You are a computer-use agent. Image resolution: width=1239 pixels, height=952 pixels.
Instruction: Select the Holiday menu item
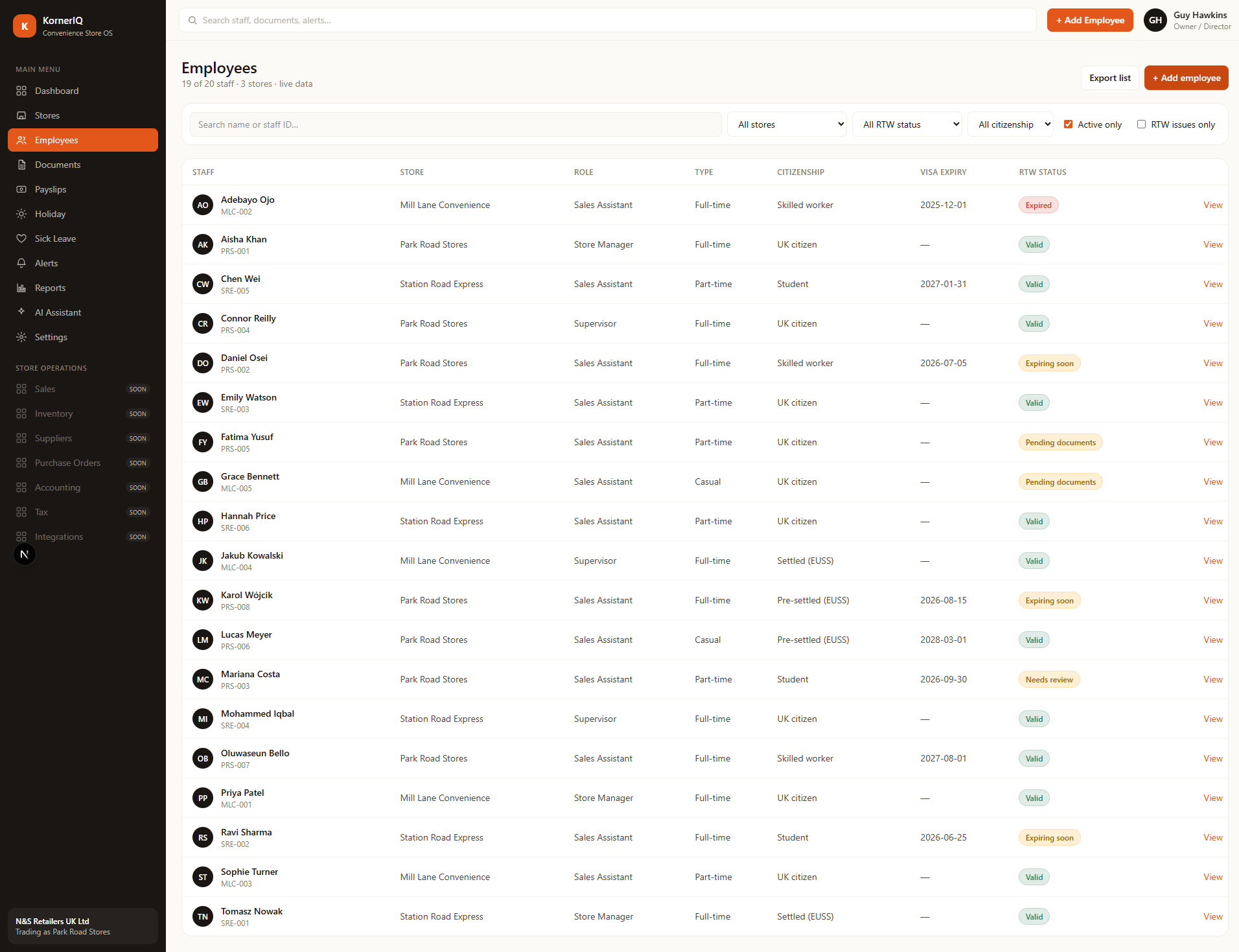[83, 214]
